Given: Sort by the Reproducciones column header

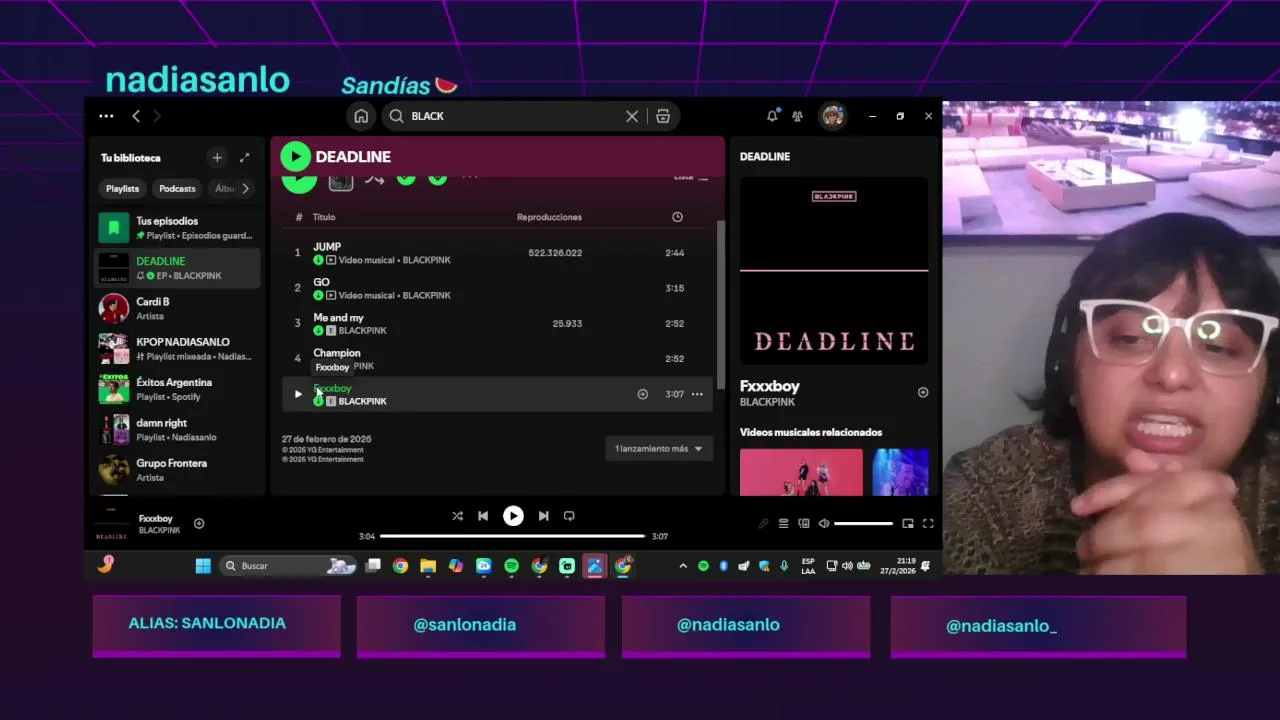Looking at the screenshot, I should (549, 217).
